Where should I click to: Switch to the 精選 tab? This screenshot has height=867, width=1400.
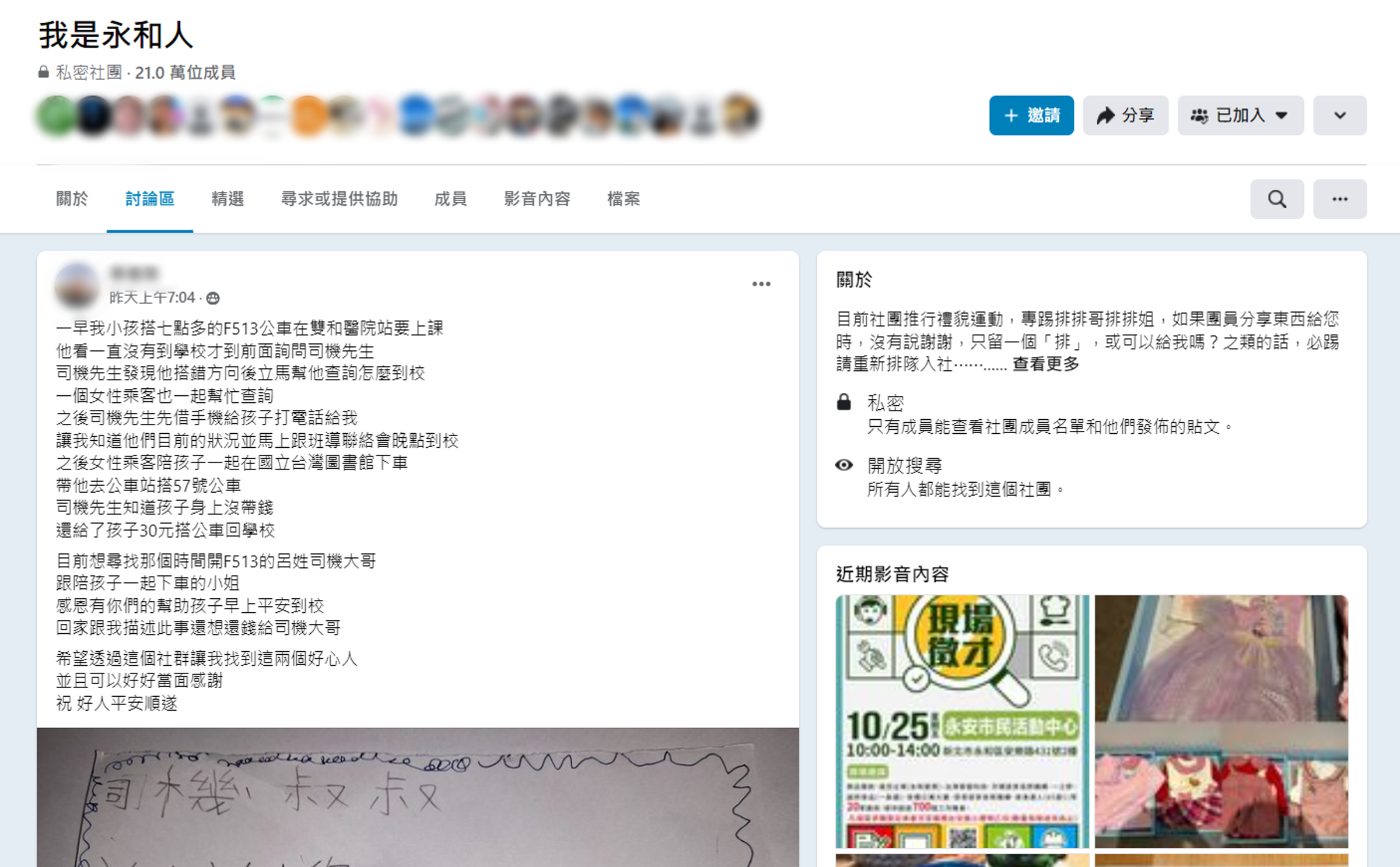(x=228, y=199)
